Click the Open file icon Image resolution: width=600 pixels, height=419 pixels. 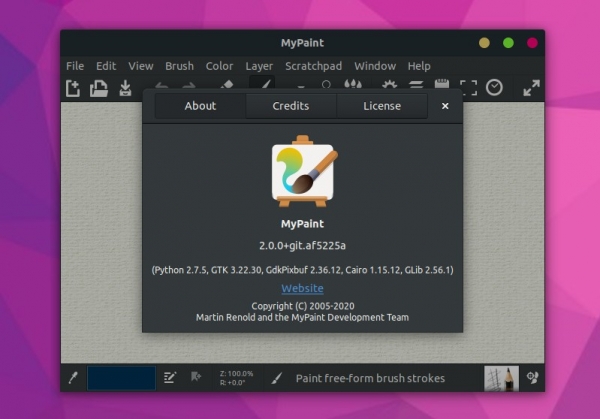click(99, 88)
